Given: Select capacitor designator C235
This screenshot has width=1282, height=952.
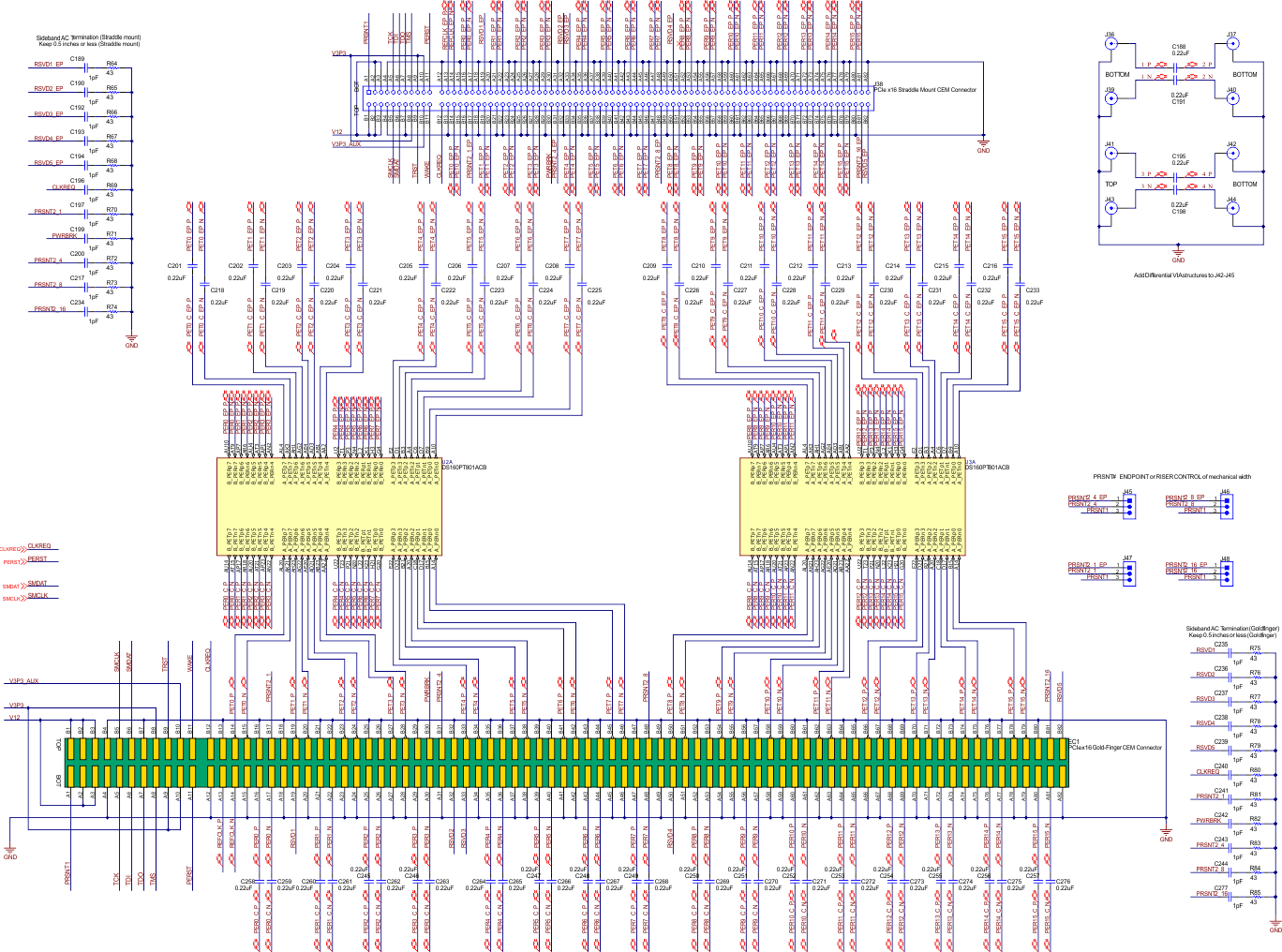Looking at the screenshot, I should [1221, 645].
